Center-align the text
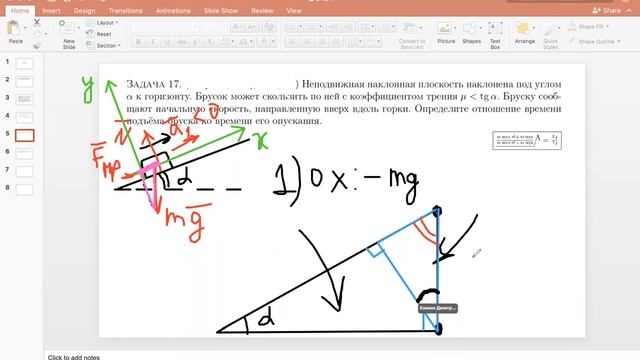This screenshot has height=360, width=640. (307, 42)
